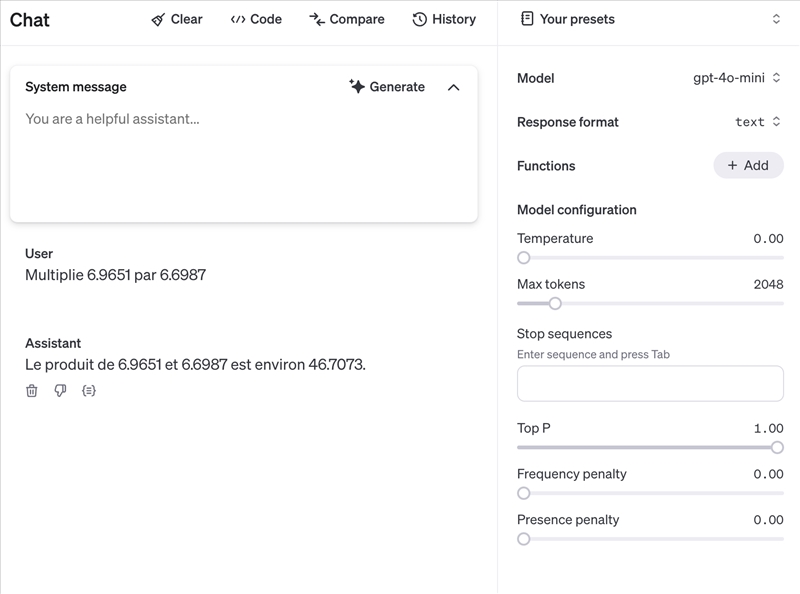
Task: Adjust the Temperature slider handle
Action: tap(524, 258)
